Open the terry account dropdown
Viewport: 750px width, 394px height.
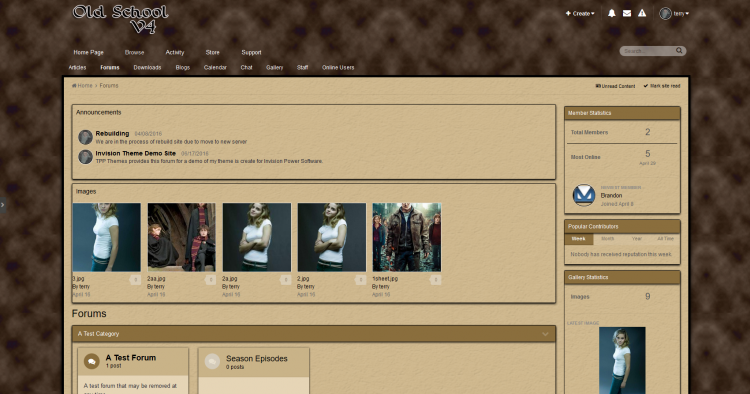pos(681,13)
